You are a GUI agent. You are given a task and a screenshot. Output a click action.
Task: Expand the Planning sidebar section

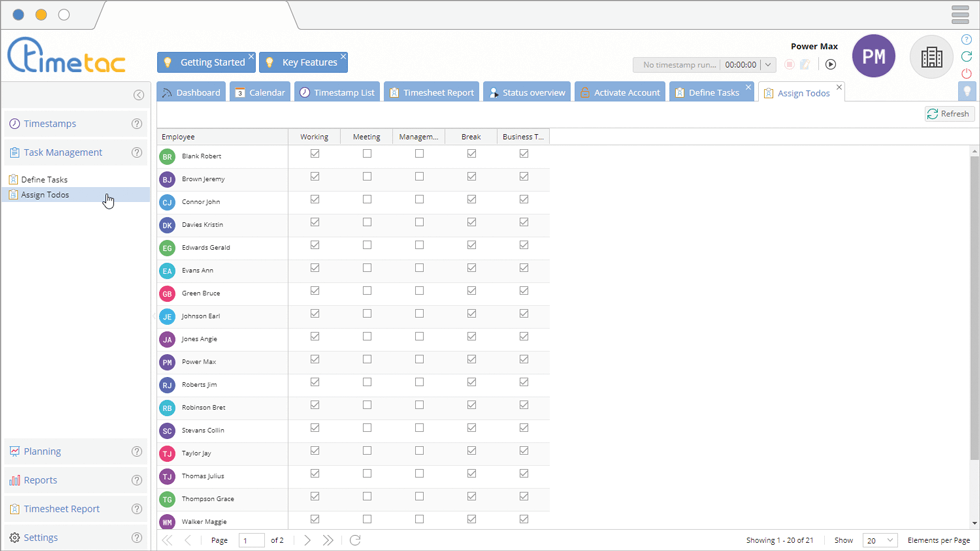tap(75, 452)
